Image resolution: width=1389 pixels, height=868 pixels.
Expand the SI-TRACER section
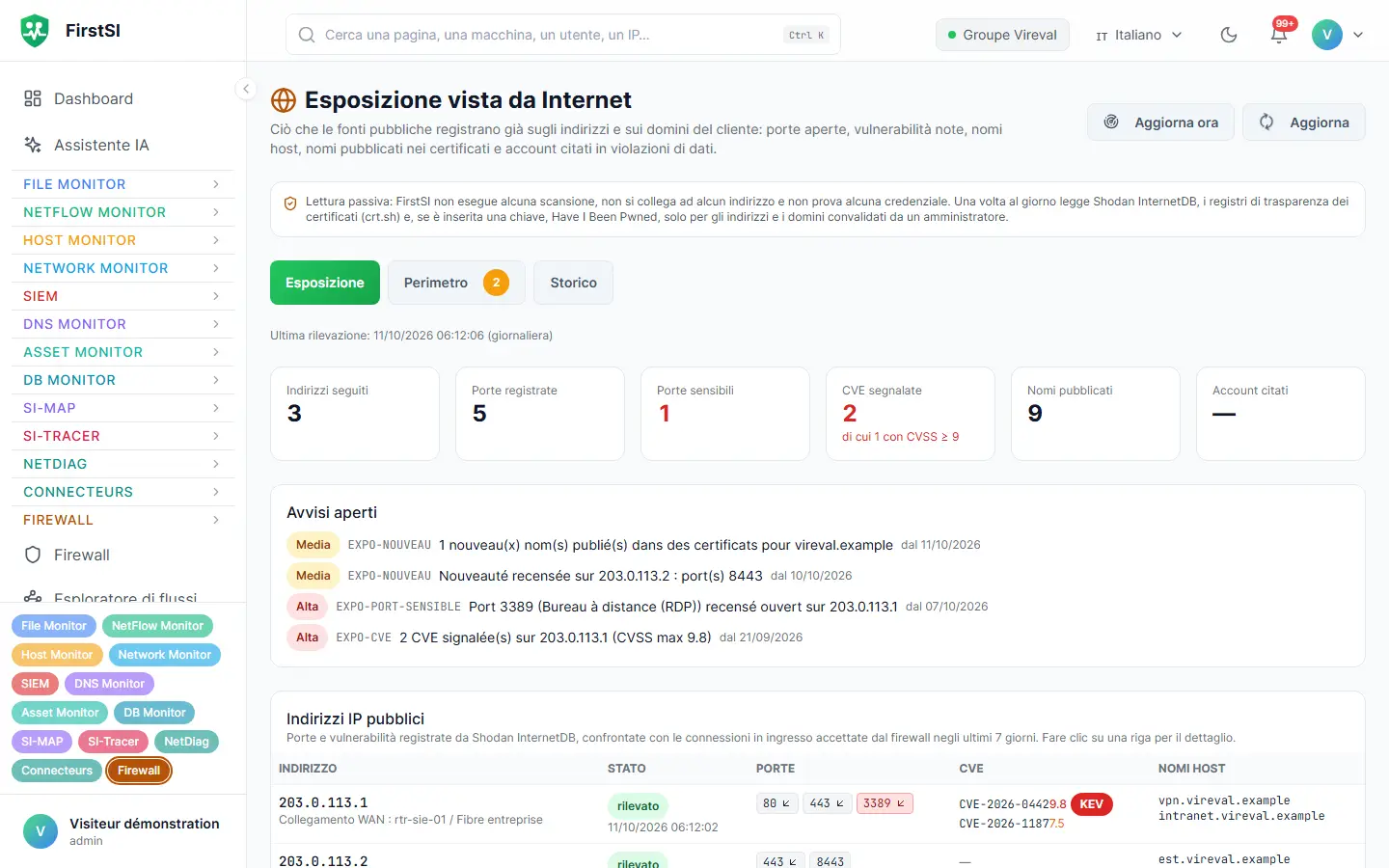coord(123,436)
